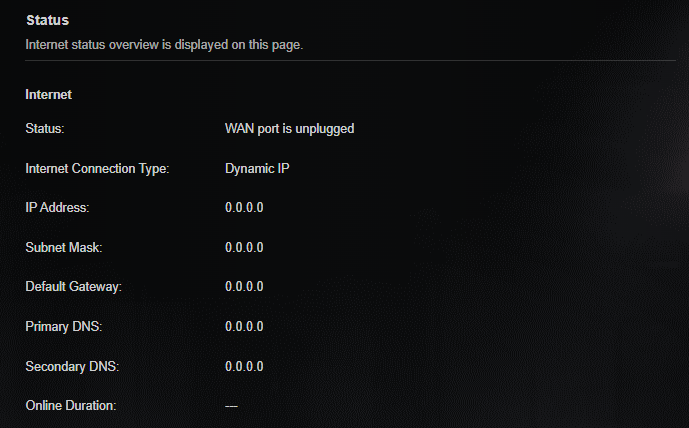This screenshot has width=689, height=428.
Task: Select the 'Dynamic IP' connection type value
Action: pos(257,169)
